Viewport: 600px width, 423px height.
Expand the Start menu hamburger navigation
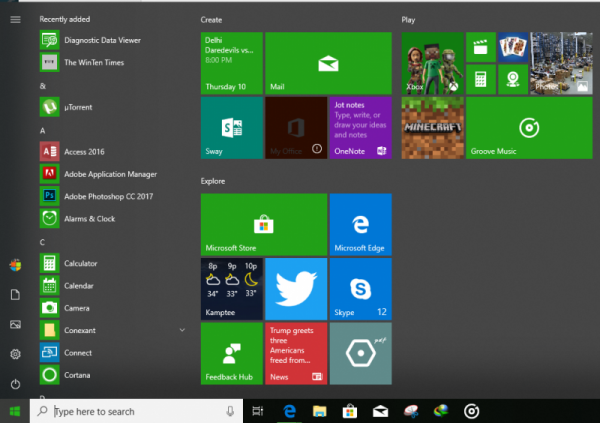(x=15, y=19)
